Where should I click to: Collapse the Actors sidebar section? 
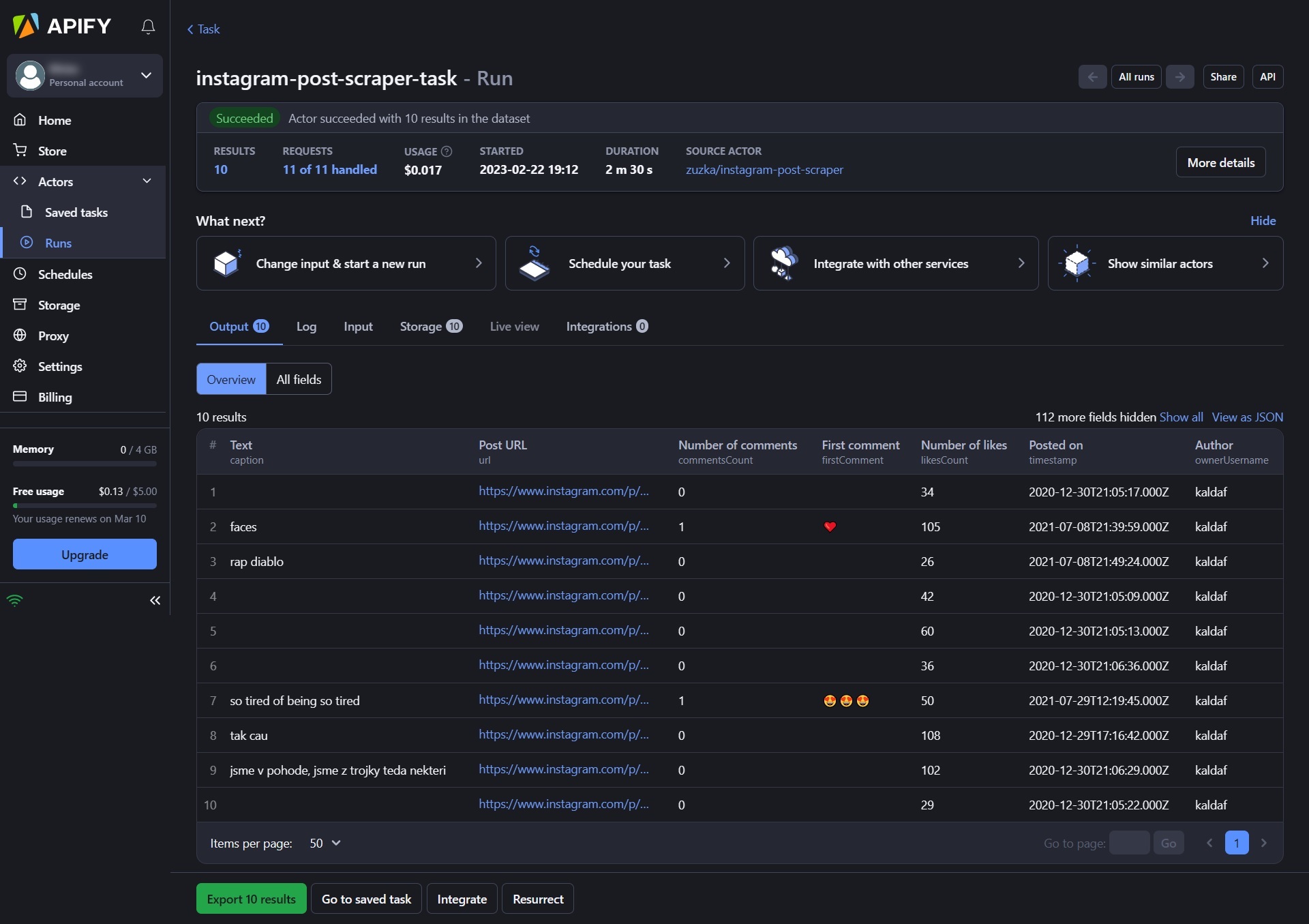pos(147,181)
